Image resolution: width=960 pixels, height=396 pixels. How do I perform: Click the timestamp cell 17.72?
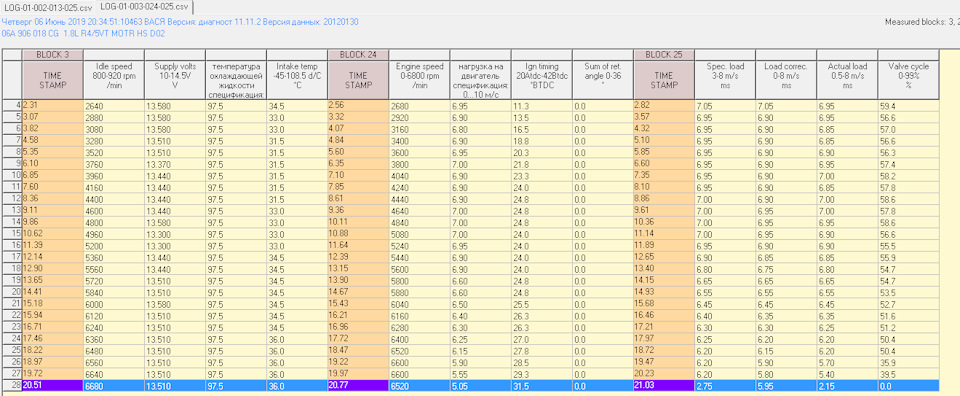[358, 338]
